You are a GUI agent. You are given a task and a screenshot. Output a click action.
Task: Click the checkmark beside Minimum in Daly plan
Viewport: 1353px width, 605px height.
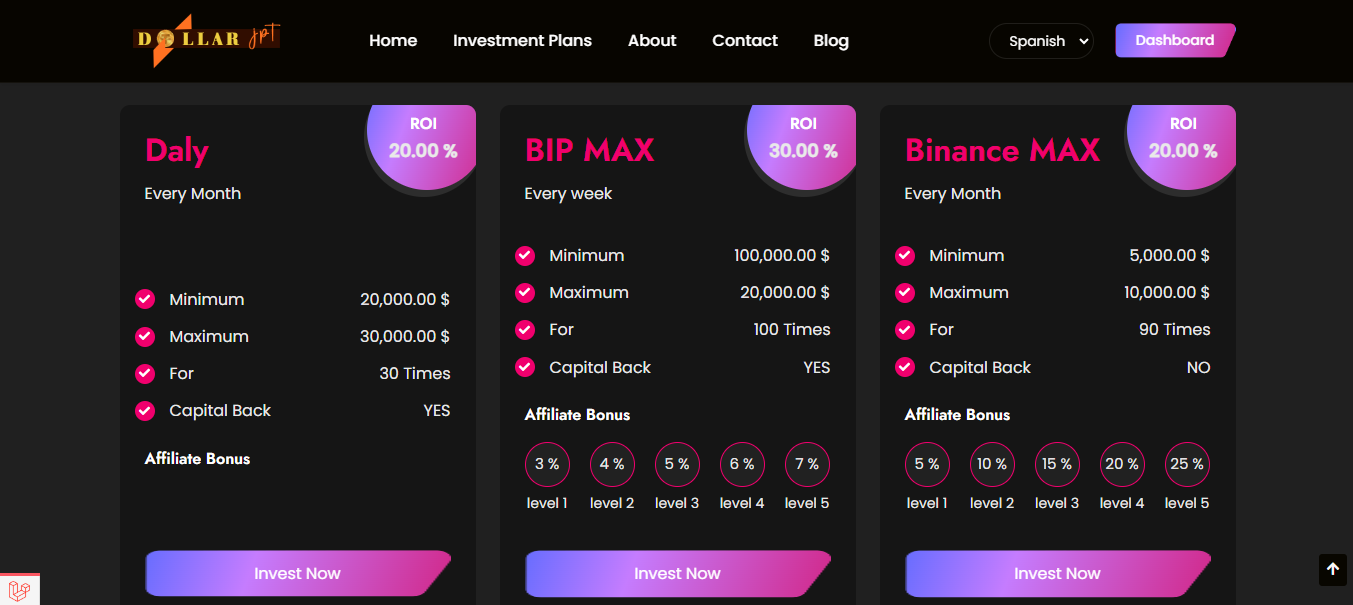[145, 299]
